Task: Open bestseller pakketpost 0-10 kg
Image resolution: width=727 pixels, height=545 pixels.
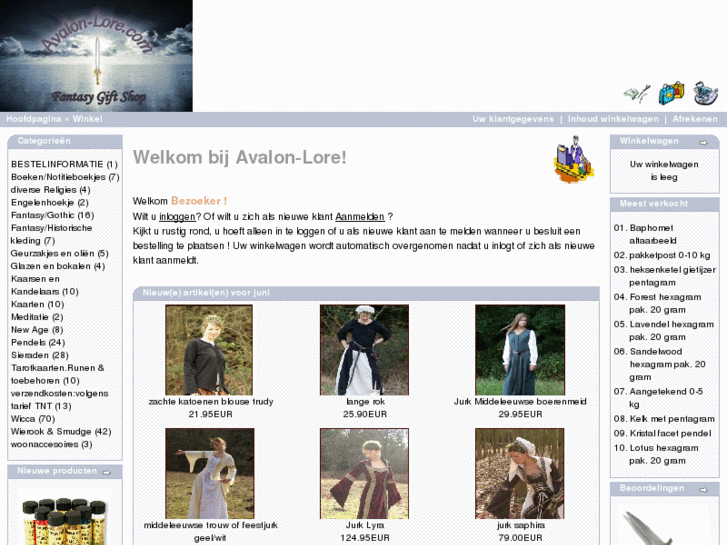Action: click(670, 255)
